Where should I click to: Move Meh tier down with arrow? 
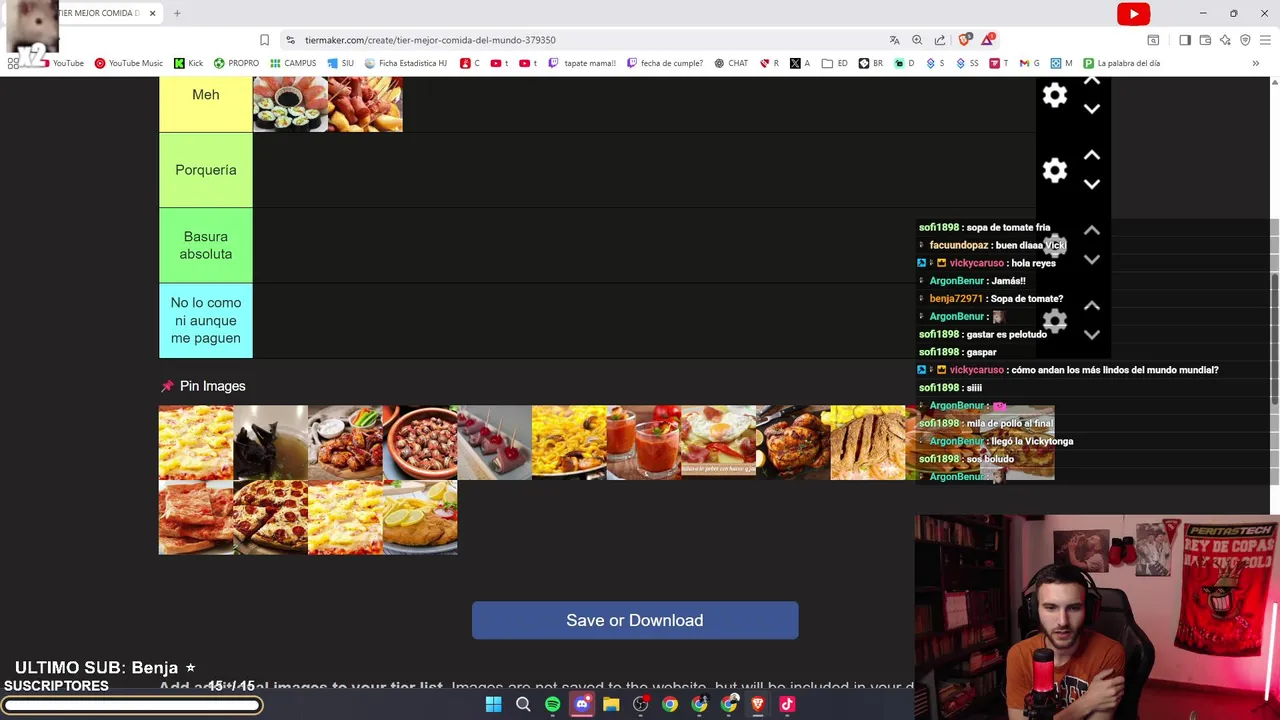[1092, 109]
